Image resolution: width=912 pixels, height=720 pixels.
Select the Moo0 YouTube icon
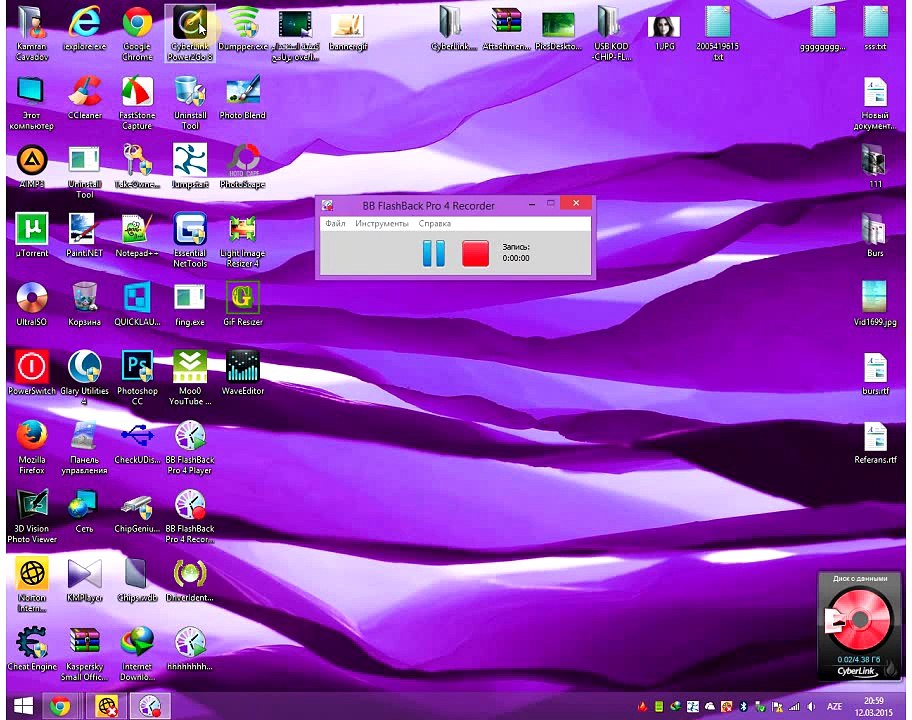[190, 377]
